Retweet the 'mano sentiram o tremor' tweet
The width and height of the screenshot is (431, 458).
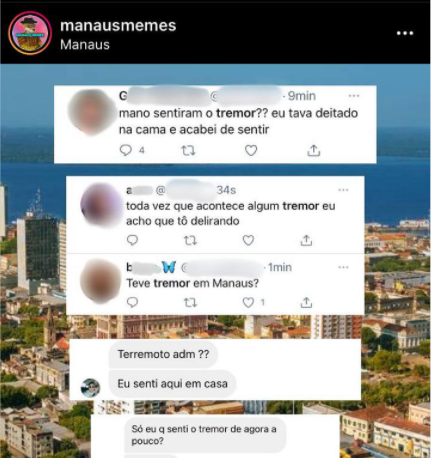(188, 151)
